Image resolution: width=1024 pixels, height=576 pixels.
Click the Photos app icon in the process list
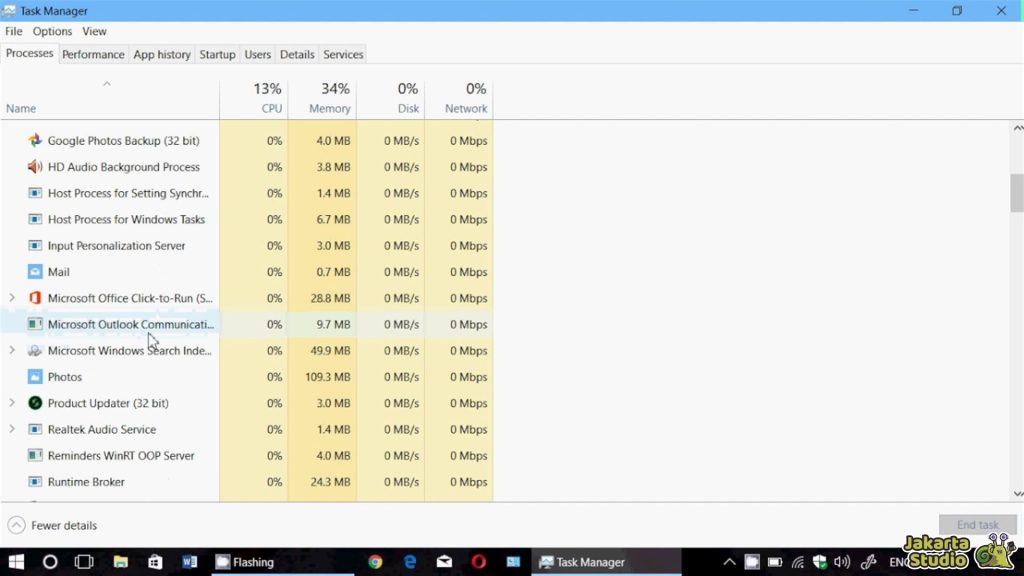tap(37, 377)
